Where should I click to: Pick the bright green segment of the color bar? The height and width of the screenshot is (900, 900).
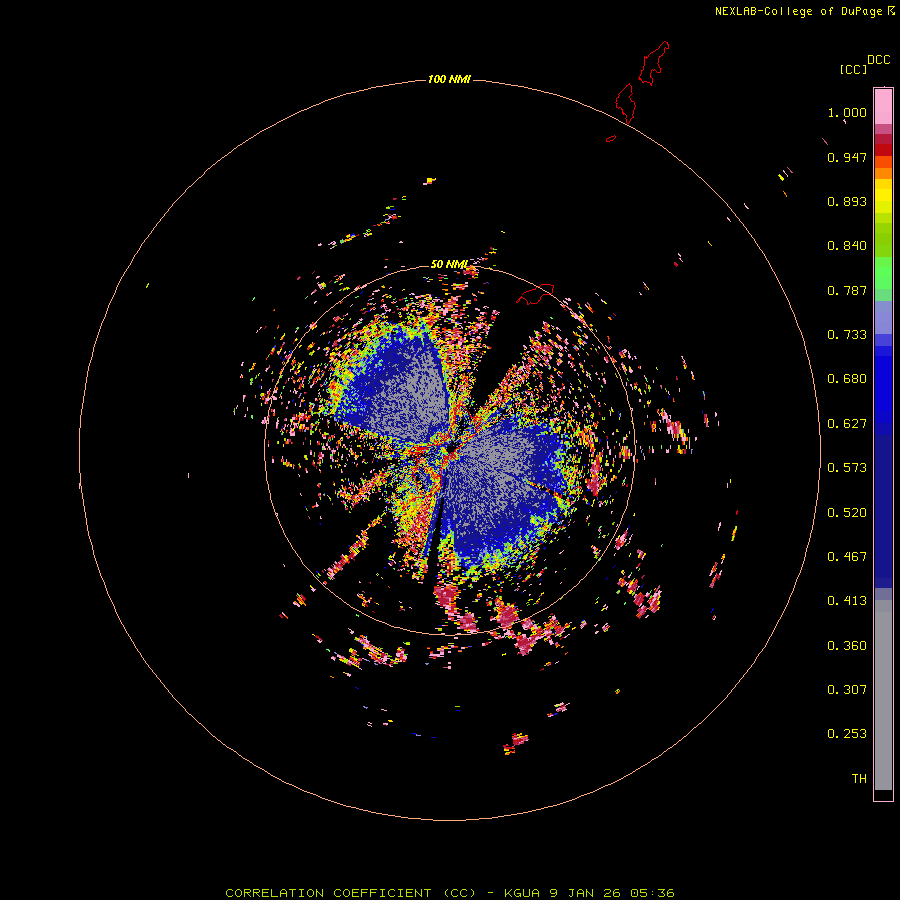pyautogui.click(x=883, y=273)
